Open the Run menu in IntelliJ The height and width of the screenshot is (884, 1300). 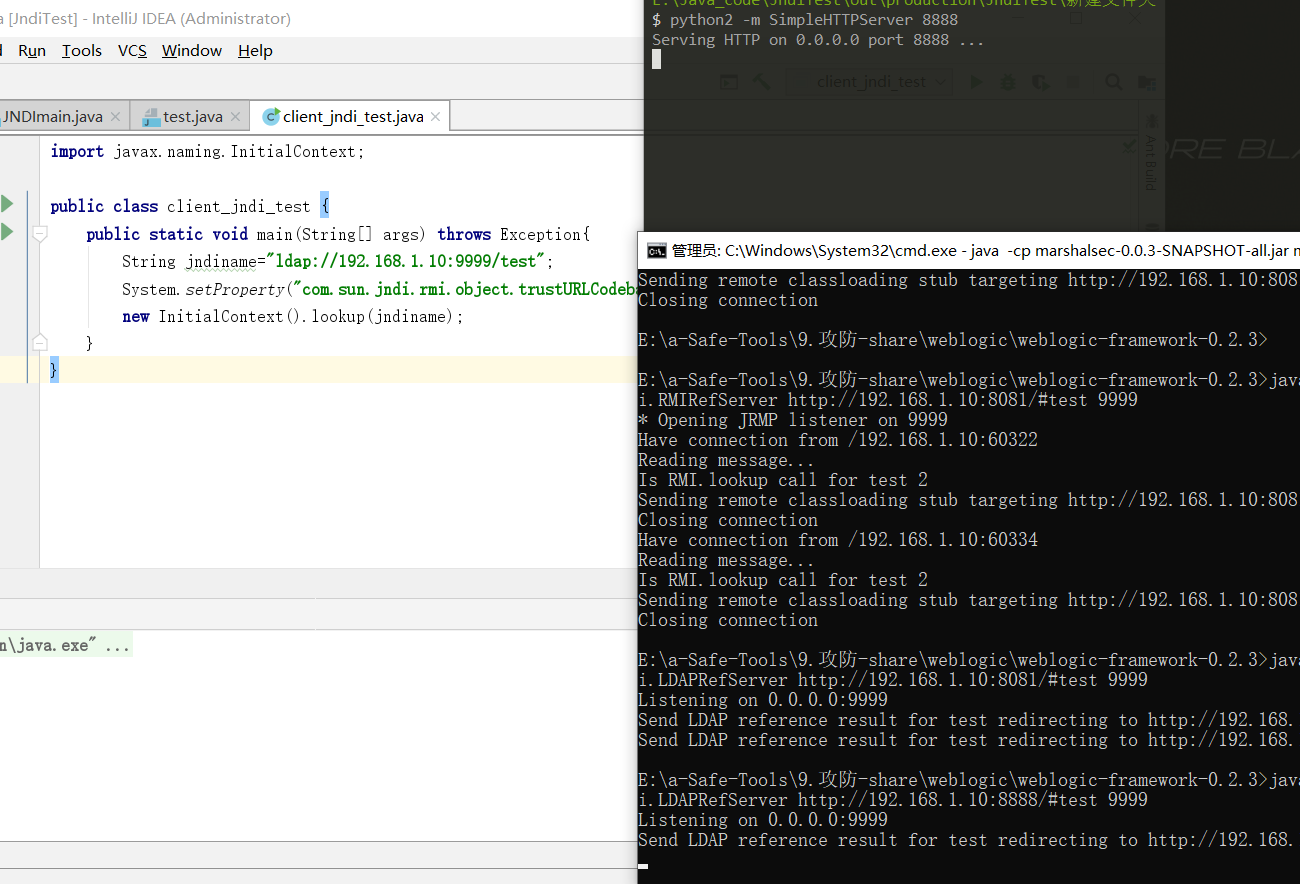tap(32, 51)
